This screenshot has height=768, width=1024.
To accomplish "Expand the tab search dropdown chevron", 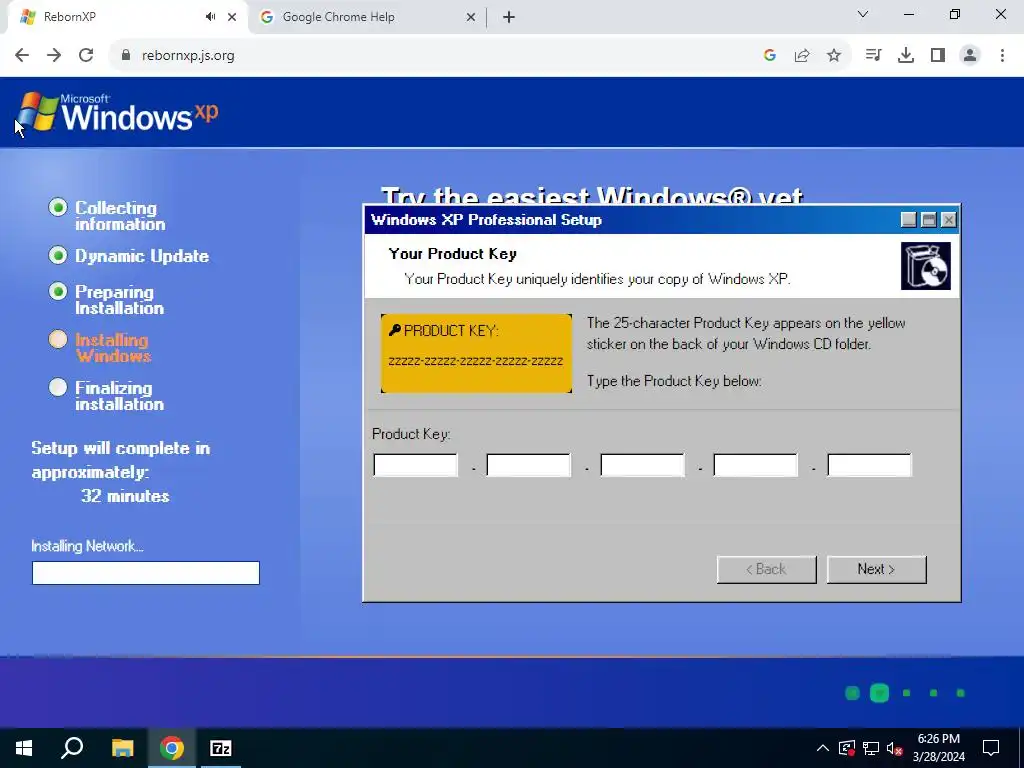I will [x=863, y=14].
